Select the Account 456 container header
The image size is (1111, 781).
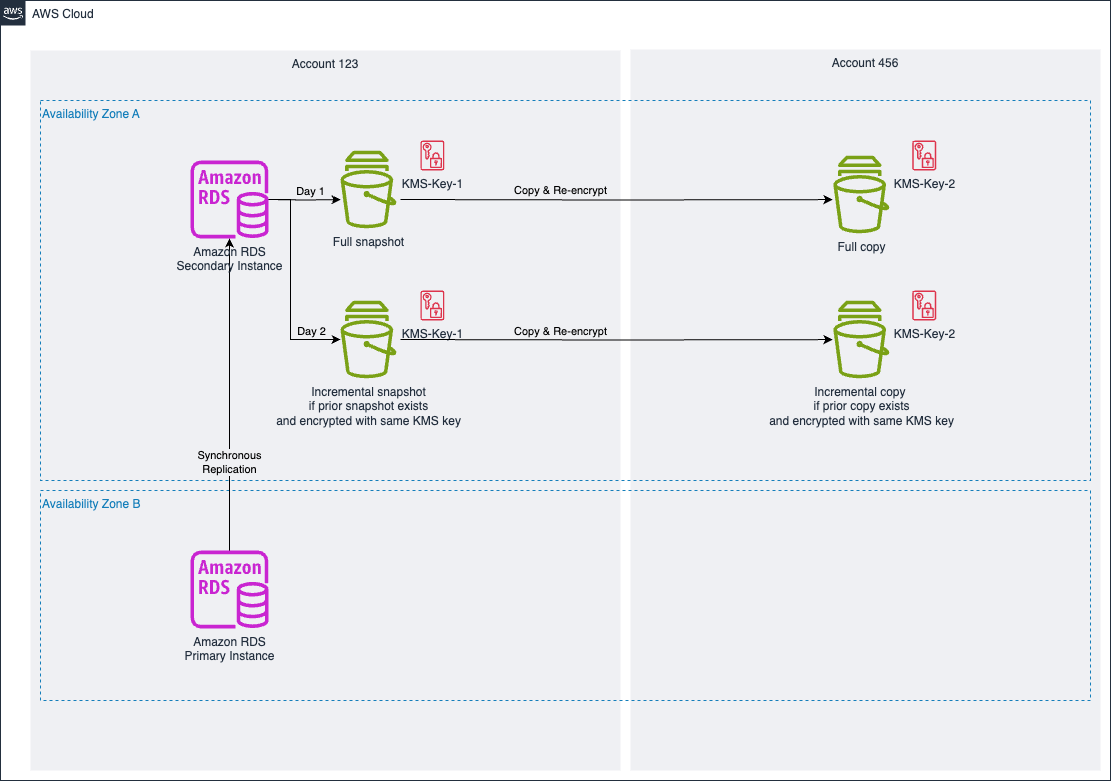point(863,62)
